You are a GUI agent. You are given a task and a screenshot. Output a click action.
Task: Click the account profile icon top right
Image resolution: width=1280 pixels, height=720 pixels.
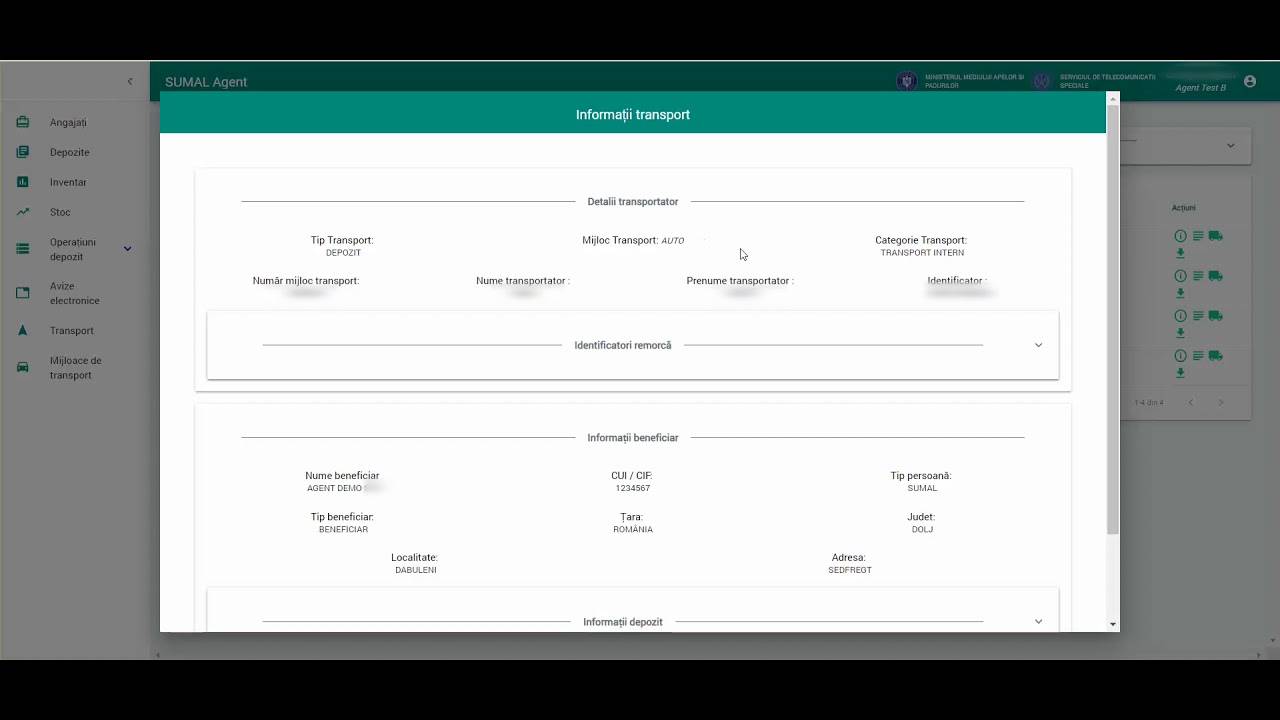pos(1249,81)
